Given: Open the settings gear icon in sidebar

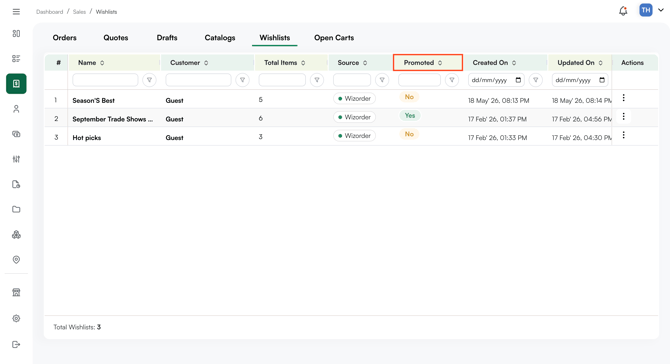Looking at the screenshot, I should point(16,318).
